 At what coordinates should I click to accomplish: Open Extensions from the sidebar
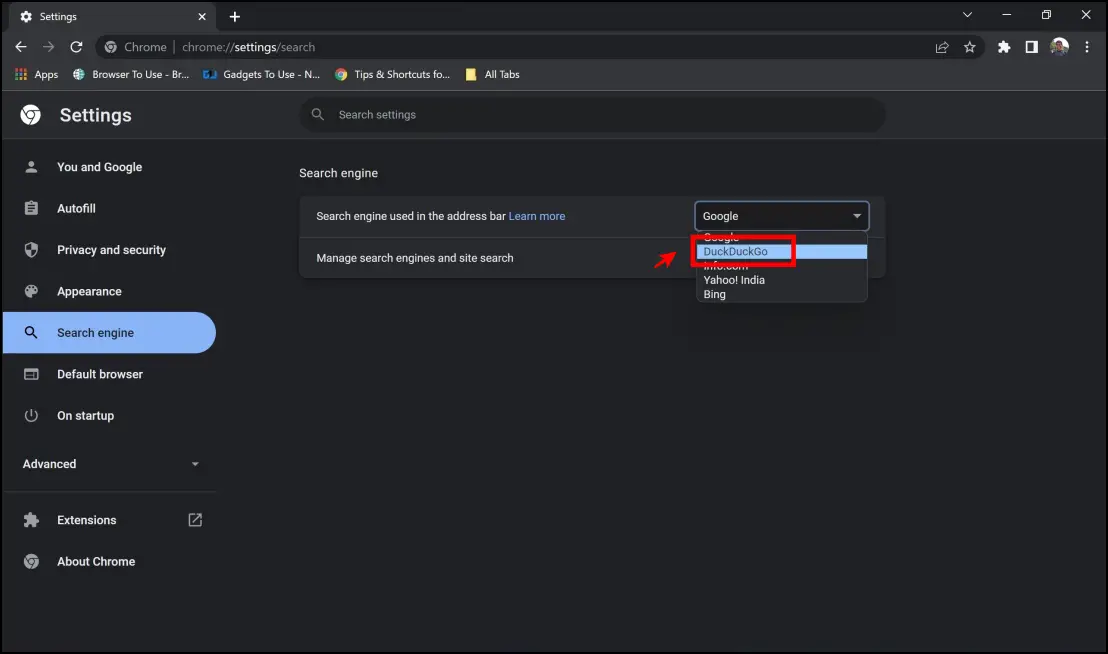pos(110,520)
